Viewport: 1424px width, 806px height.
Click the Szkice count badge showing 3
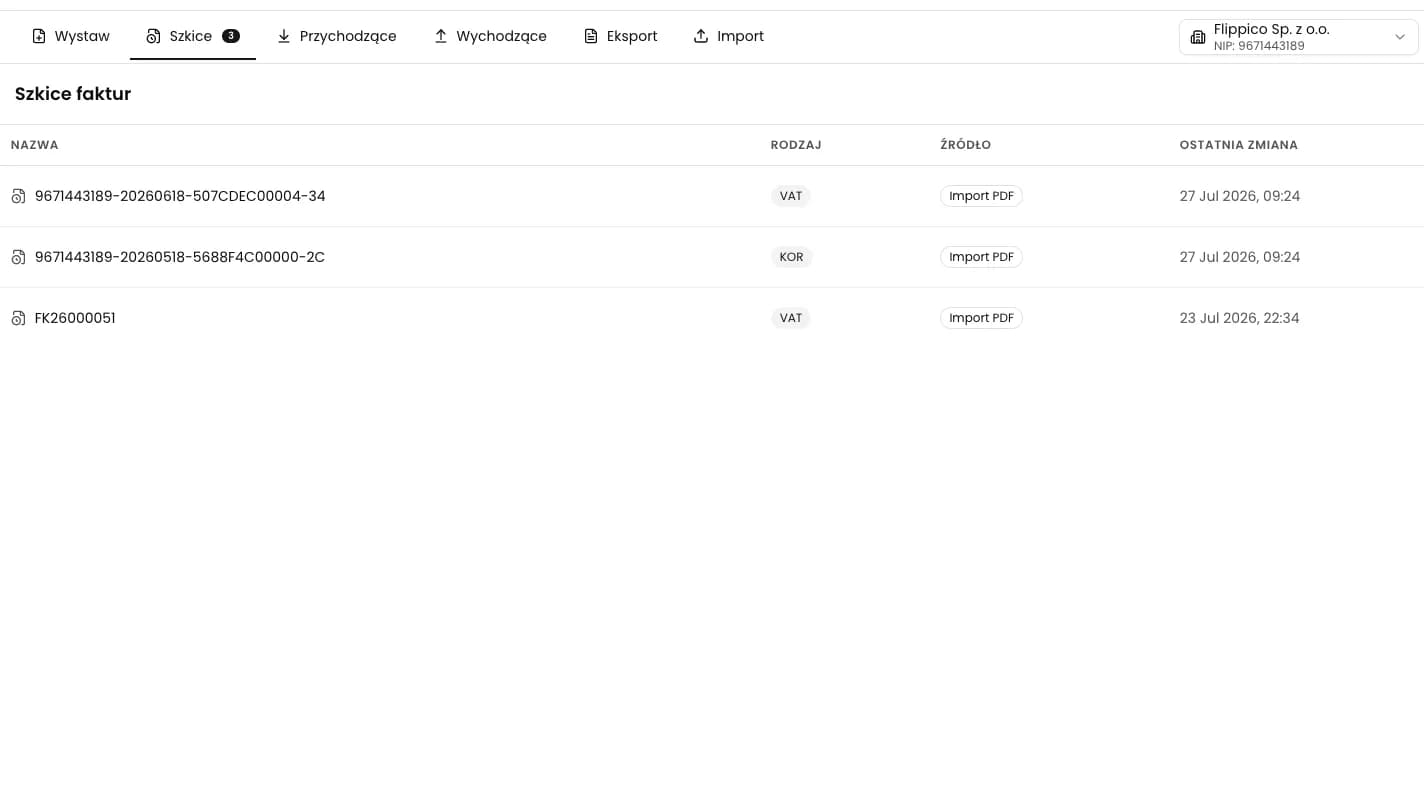231,36
